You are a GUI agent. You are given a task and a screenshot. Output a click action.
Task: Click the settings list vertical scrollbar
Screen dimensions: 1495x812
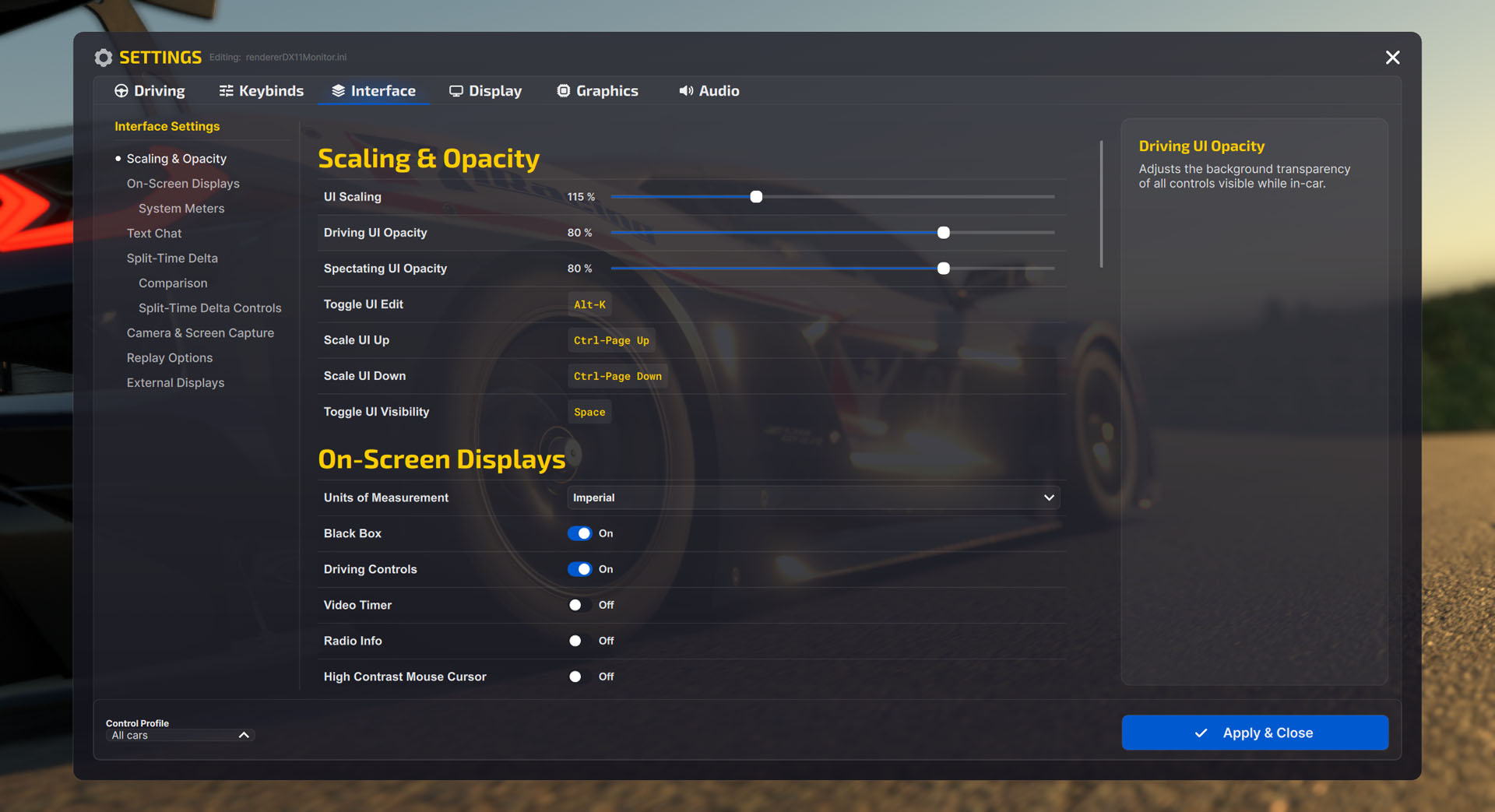pyautogui.click(x=1101, y=204)
